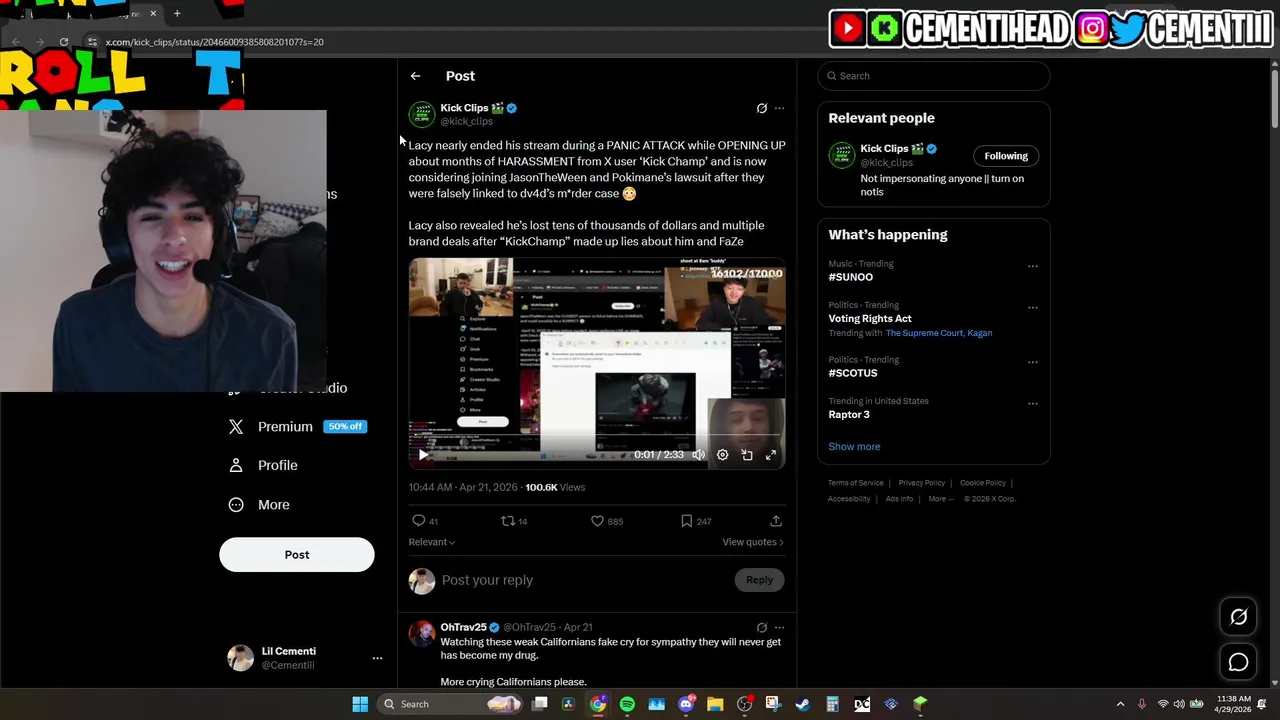Click the sidebar Post button
This screenshot has height=720, width=1280.
coord(297,555)
